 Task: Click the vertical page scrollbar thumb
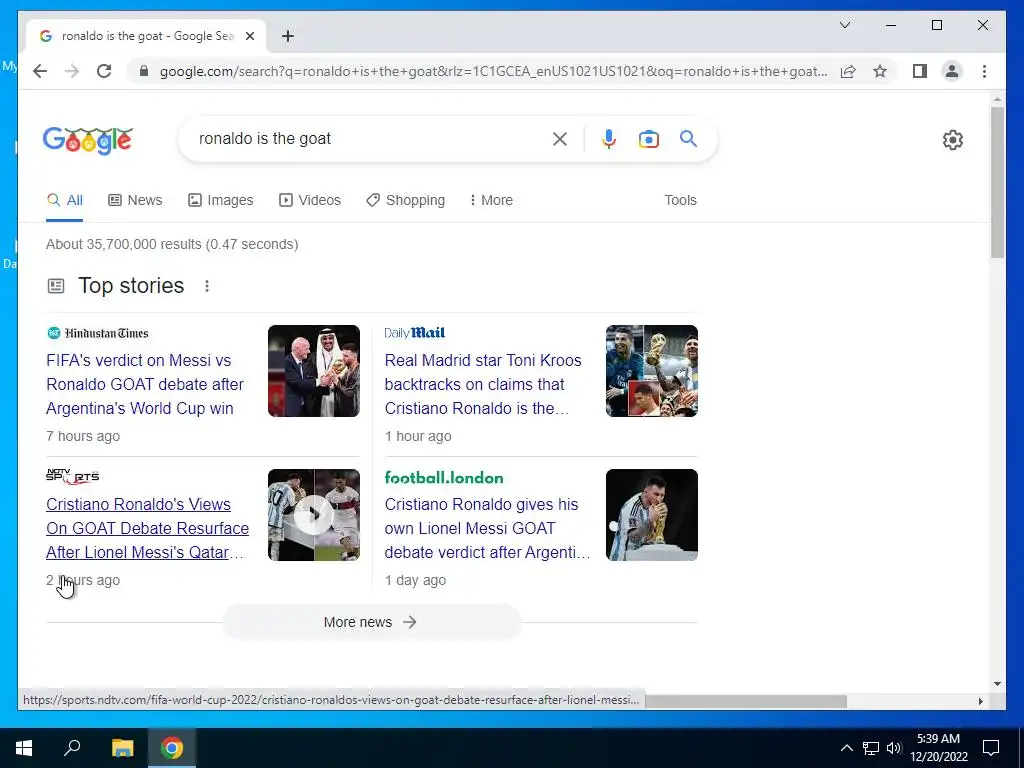tap(997, 183)
